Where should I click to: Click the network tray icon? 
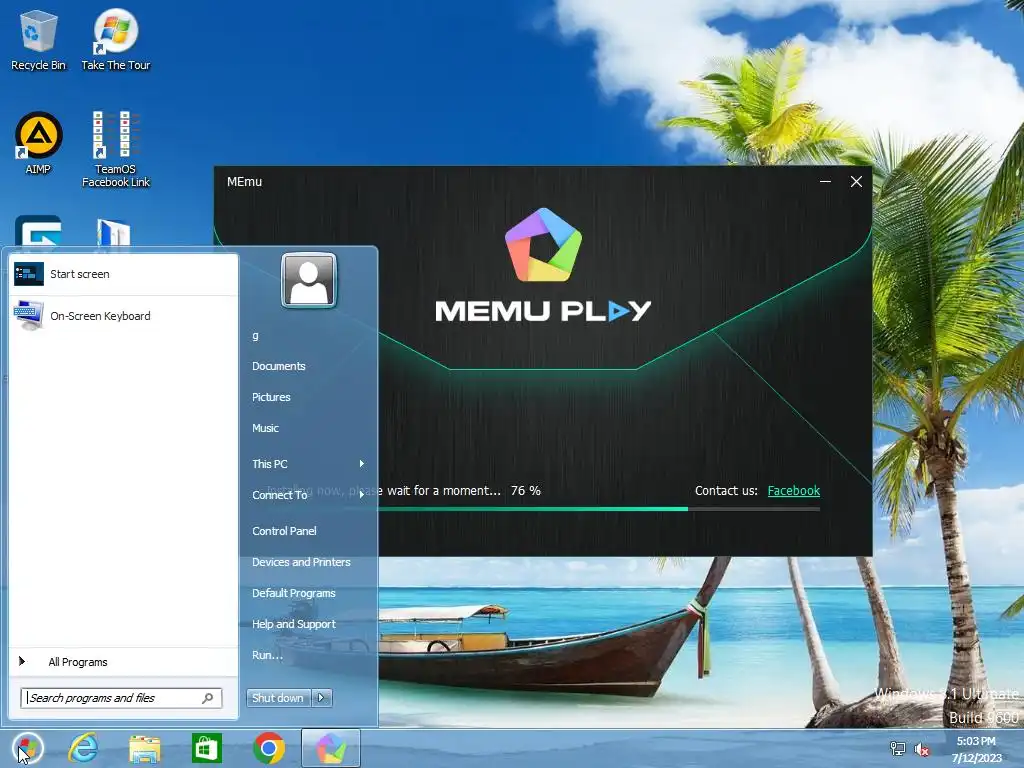(897, 749)
